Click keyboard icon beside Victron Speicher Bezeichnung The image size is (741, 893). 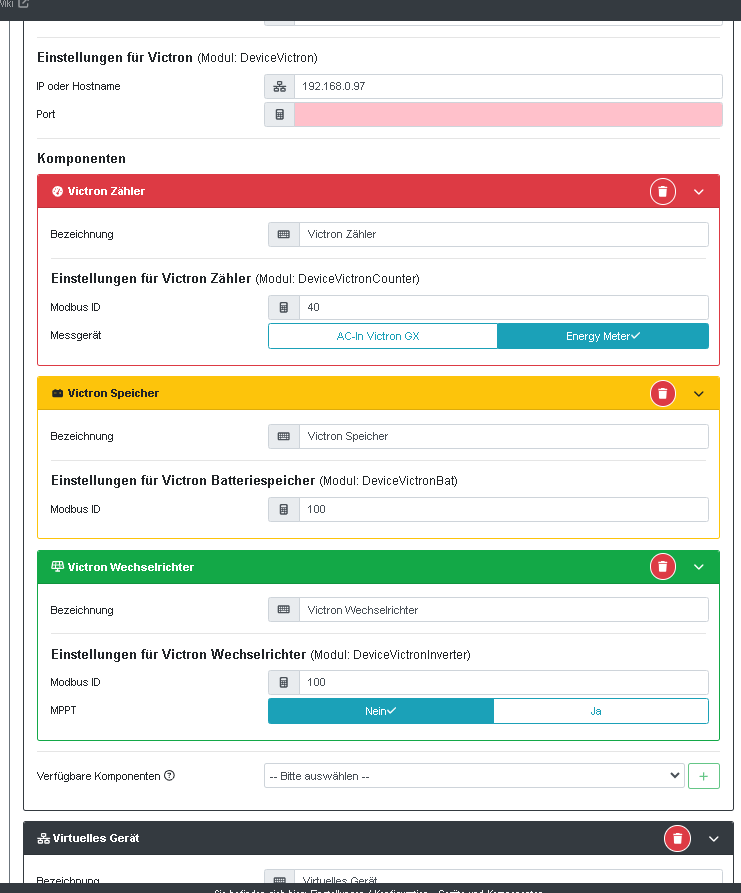pyautogui.click(x=284, y=436)
